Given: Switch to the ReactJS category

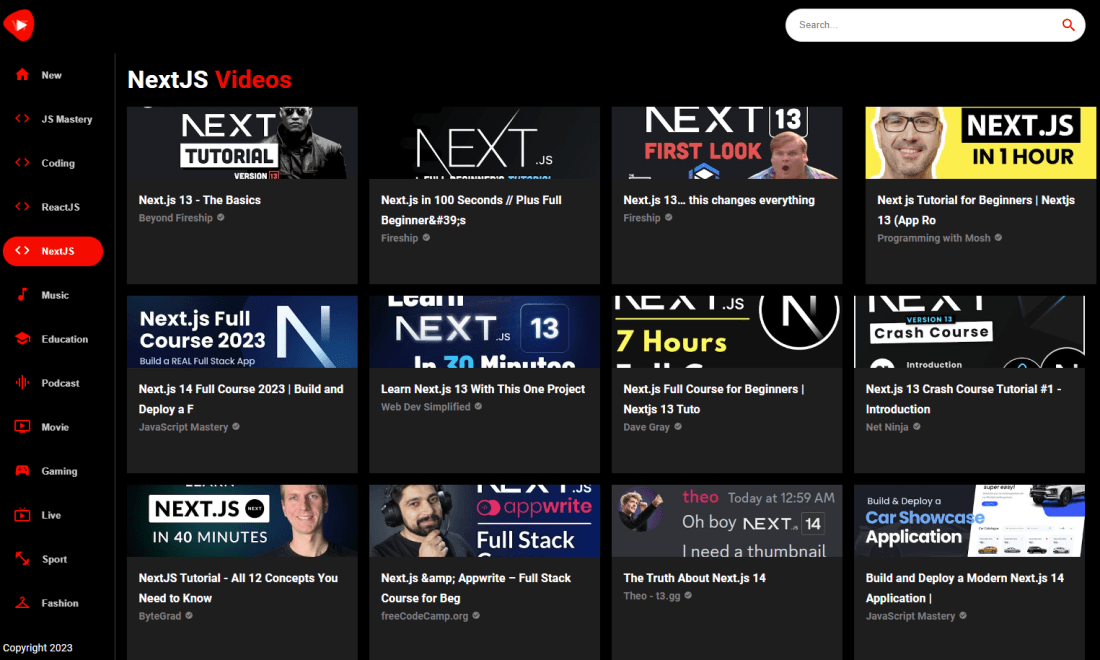Looking at the screenshot, I should [x=53, y=207].
